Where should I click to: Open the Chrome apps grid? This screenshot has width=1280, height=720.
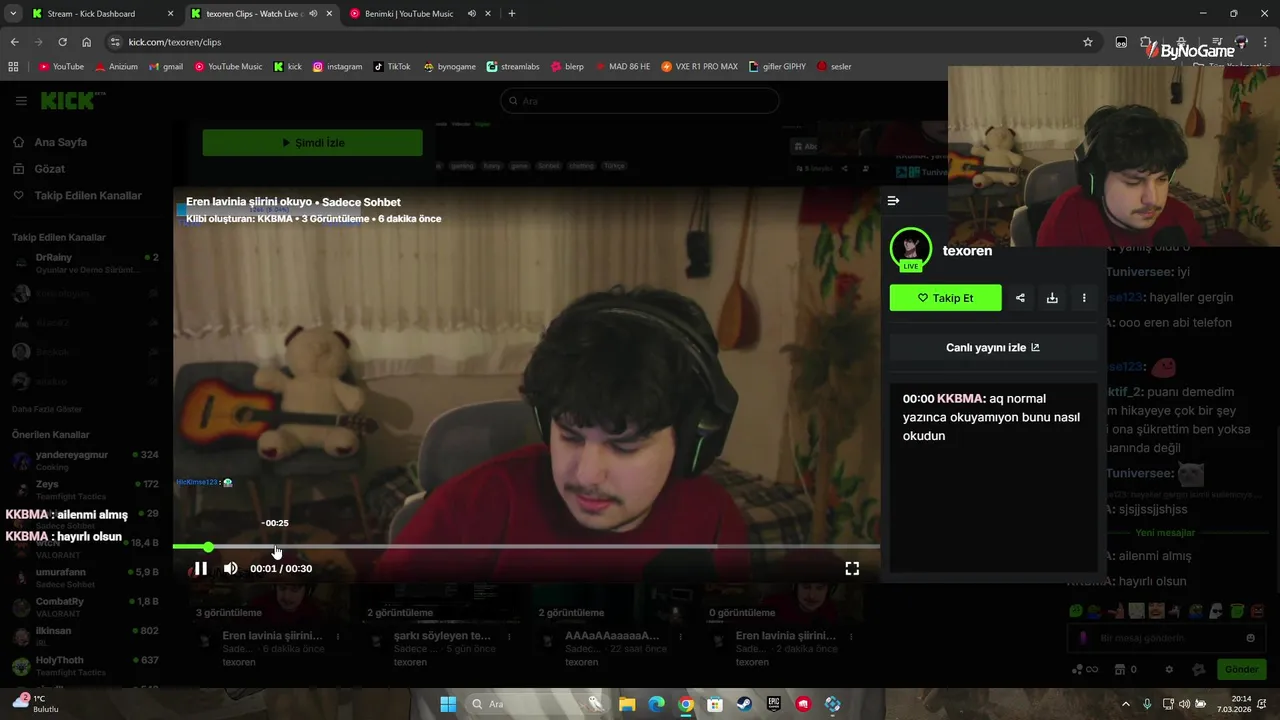[x=13, y=67]
